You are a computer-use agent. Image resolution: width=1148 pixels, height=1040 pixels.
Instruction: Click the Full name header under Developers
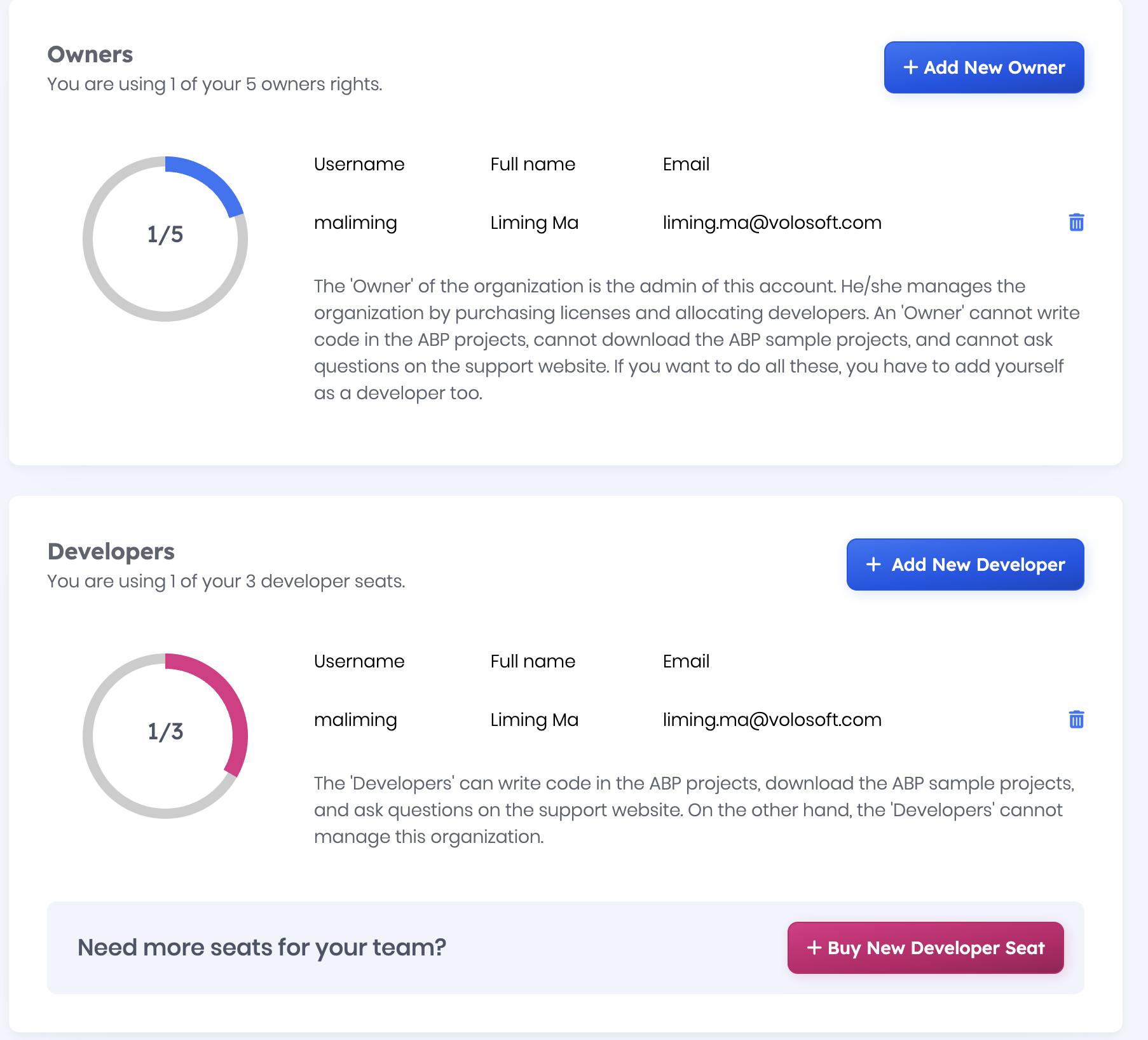tap(533, 661)
